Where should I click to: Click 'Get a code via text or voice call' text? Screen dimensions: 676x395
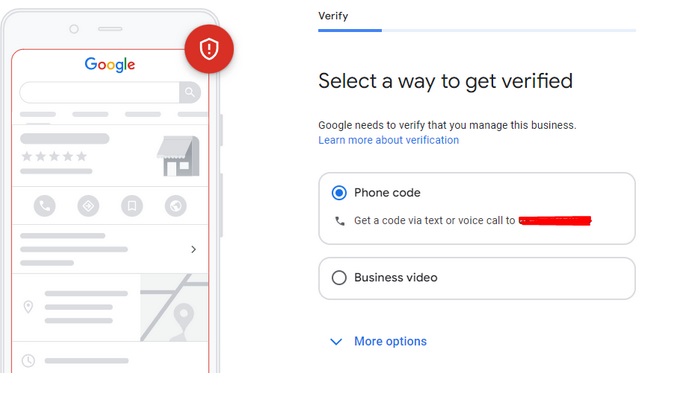(x=435, y=220)
